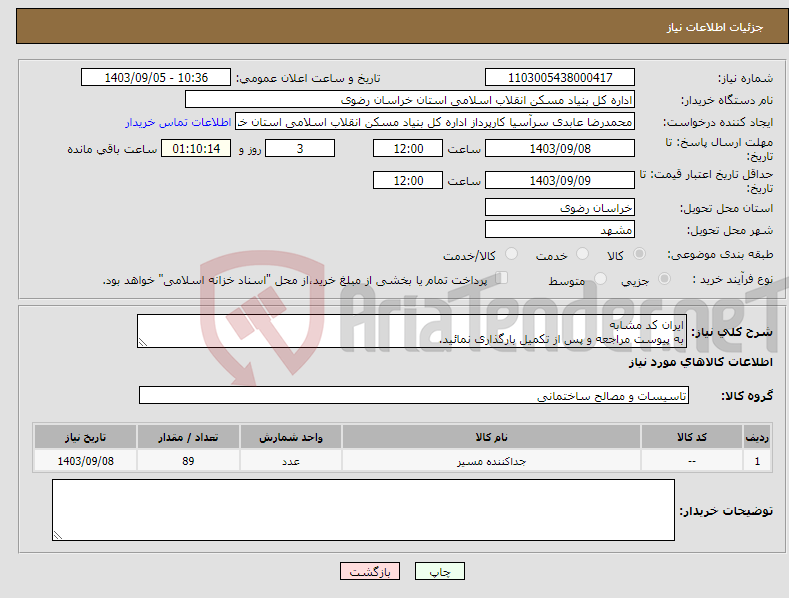This screenshot has width=789, height=598.
Task: Click the price validity date 1403/09/09 field
Action: (560, 180)
